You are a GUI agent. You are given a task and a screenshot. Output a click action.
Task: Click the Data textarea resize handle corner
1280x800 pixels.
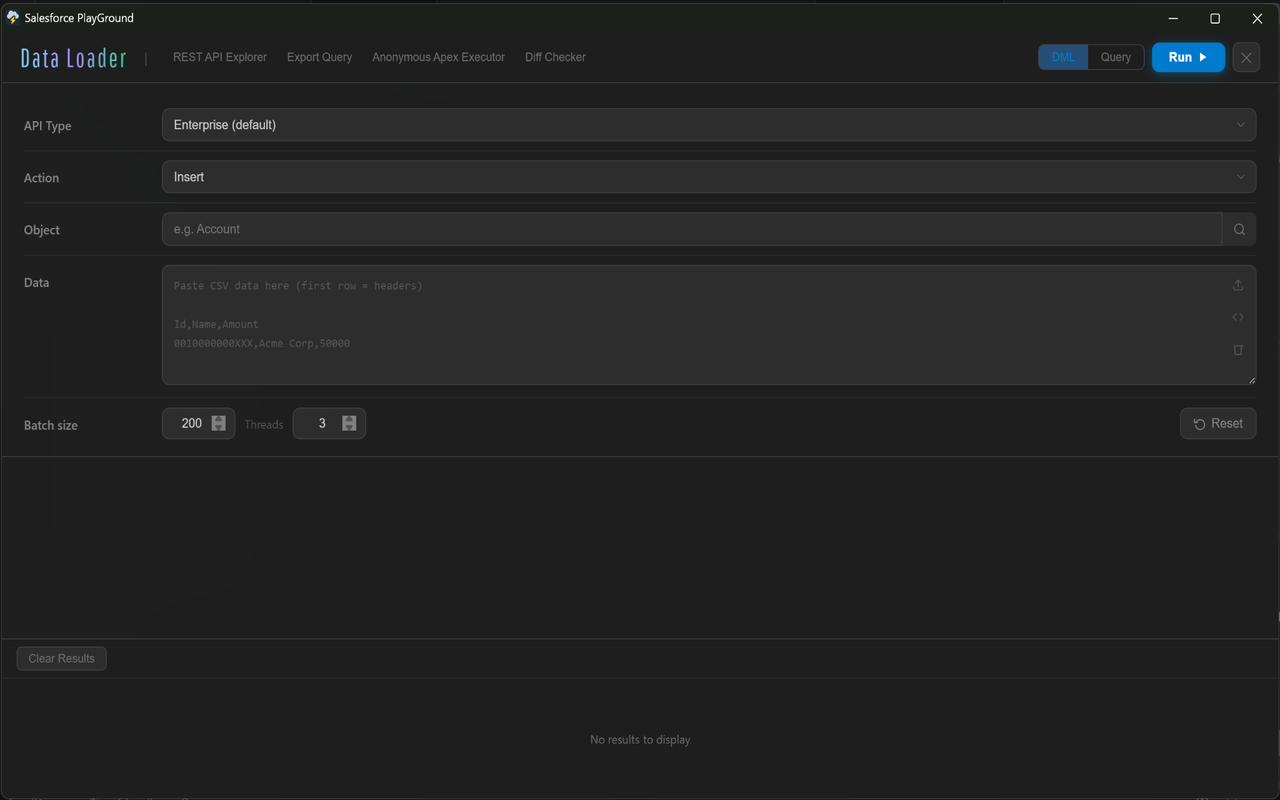[x=1251, y=380]
